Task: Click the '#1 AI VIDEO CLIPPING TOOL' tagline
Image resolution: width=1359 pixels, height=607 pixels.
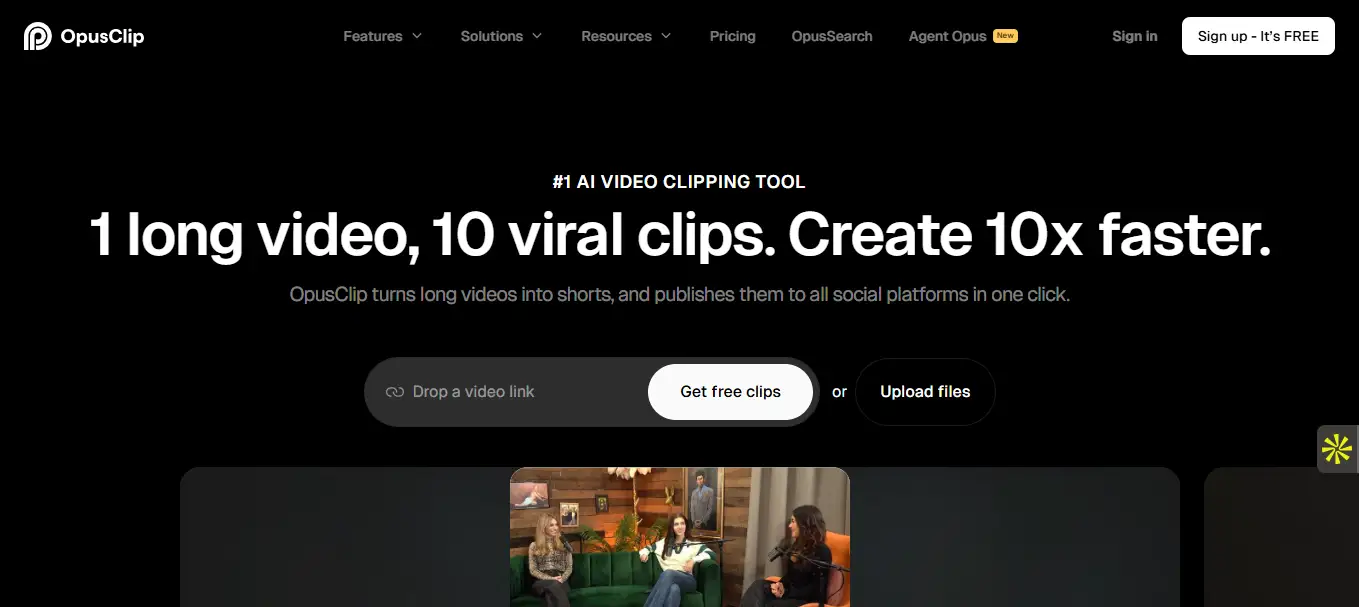Action: point(679,182)
